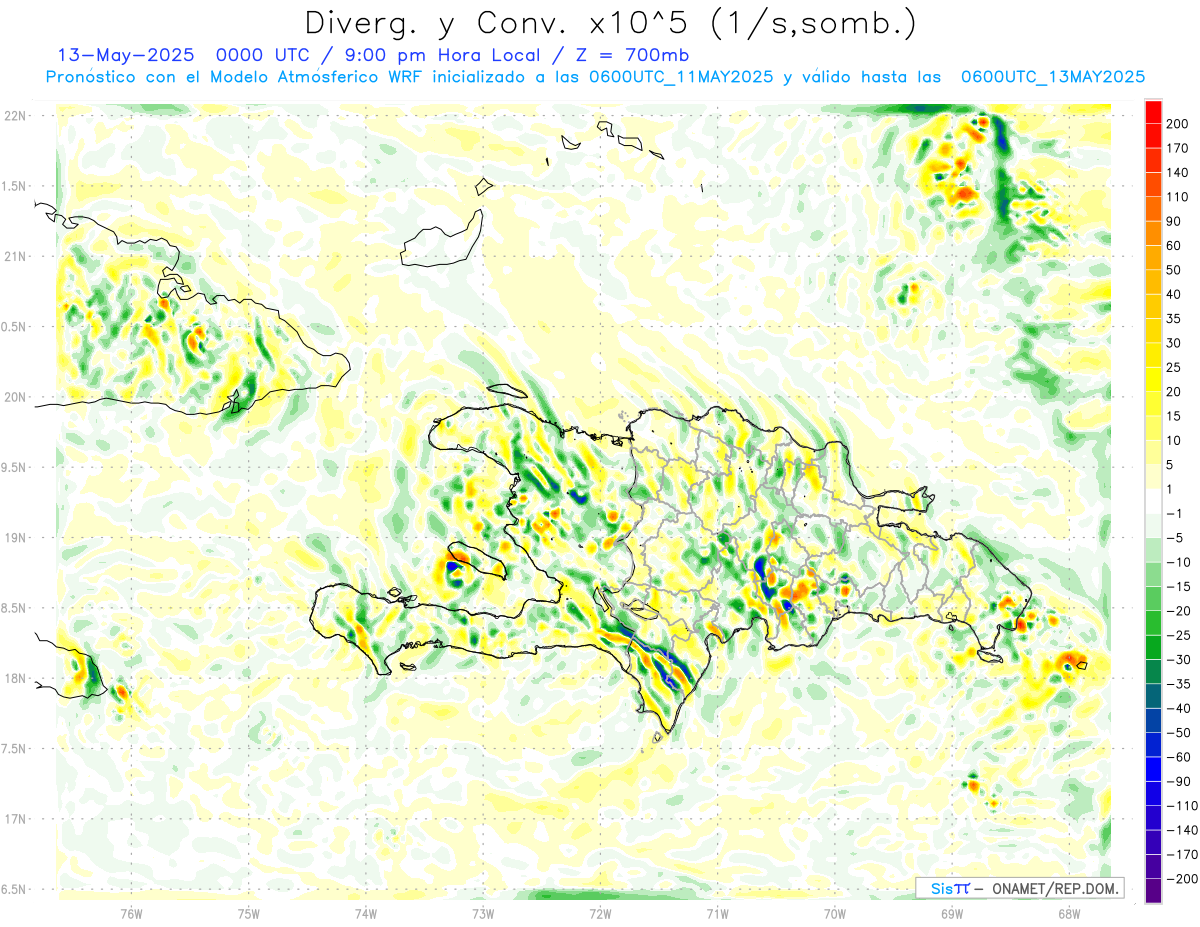Click the colorbar value "-110"
The height and width of the screenshot is (927, 1200).
click(x=1181, y=805)
